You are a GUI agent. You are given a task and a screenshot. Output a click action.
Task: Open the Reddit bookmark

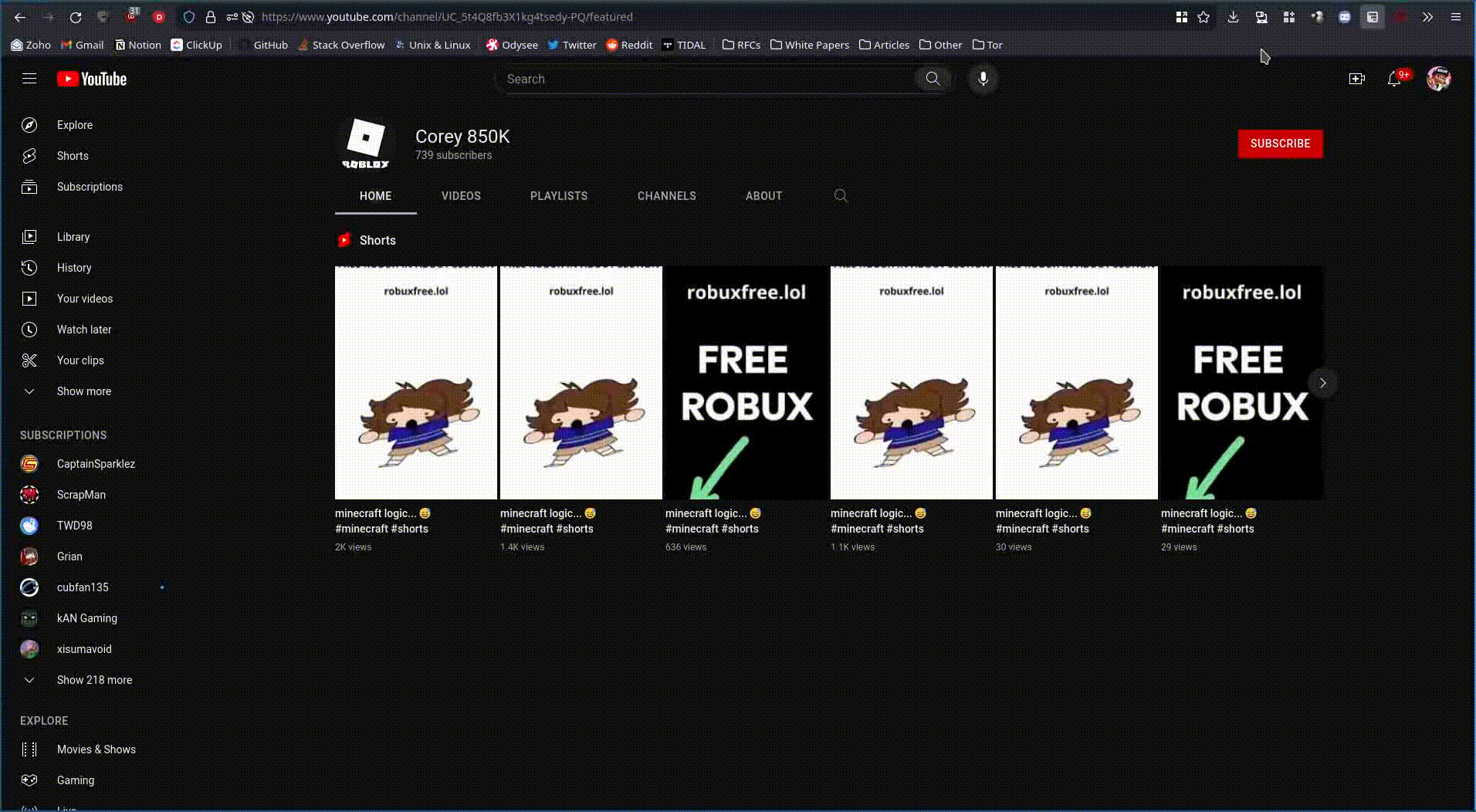tap(629, 45)
